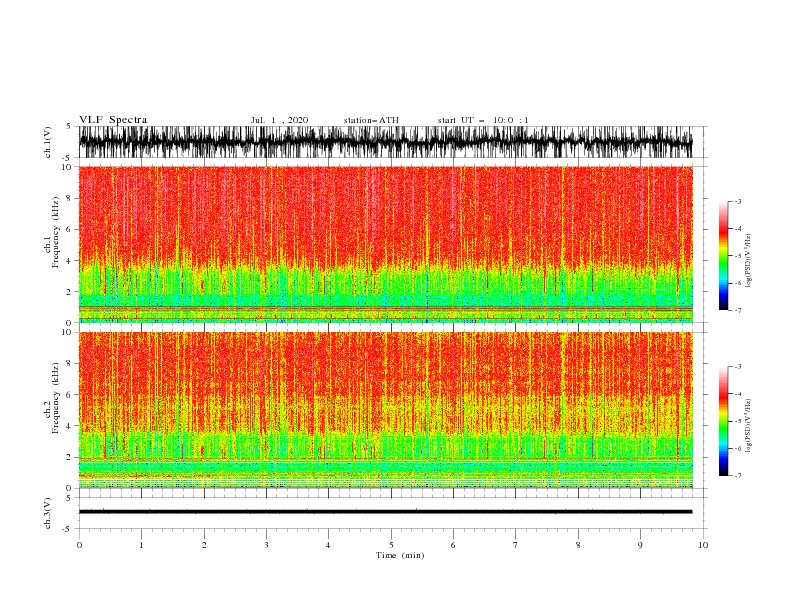The height and width of the screenshot is (612, 792).
Task: Click the date "Jul. 1, 2020"
Action: tap(279, 120)
